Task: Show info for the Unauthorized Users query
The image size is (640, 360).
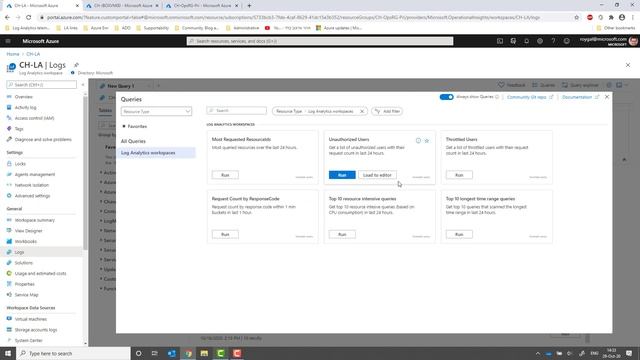Action: point(418,140)
